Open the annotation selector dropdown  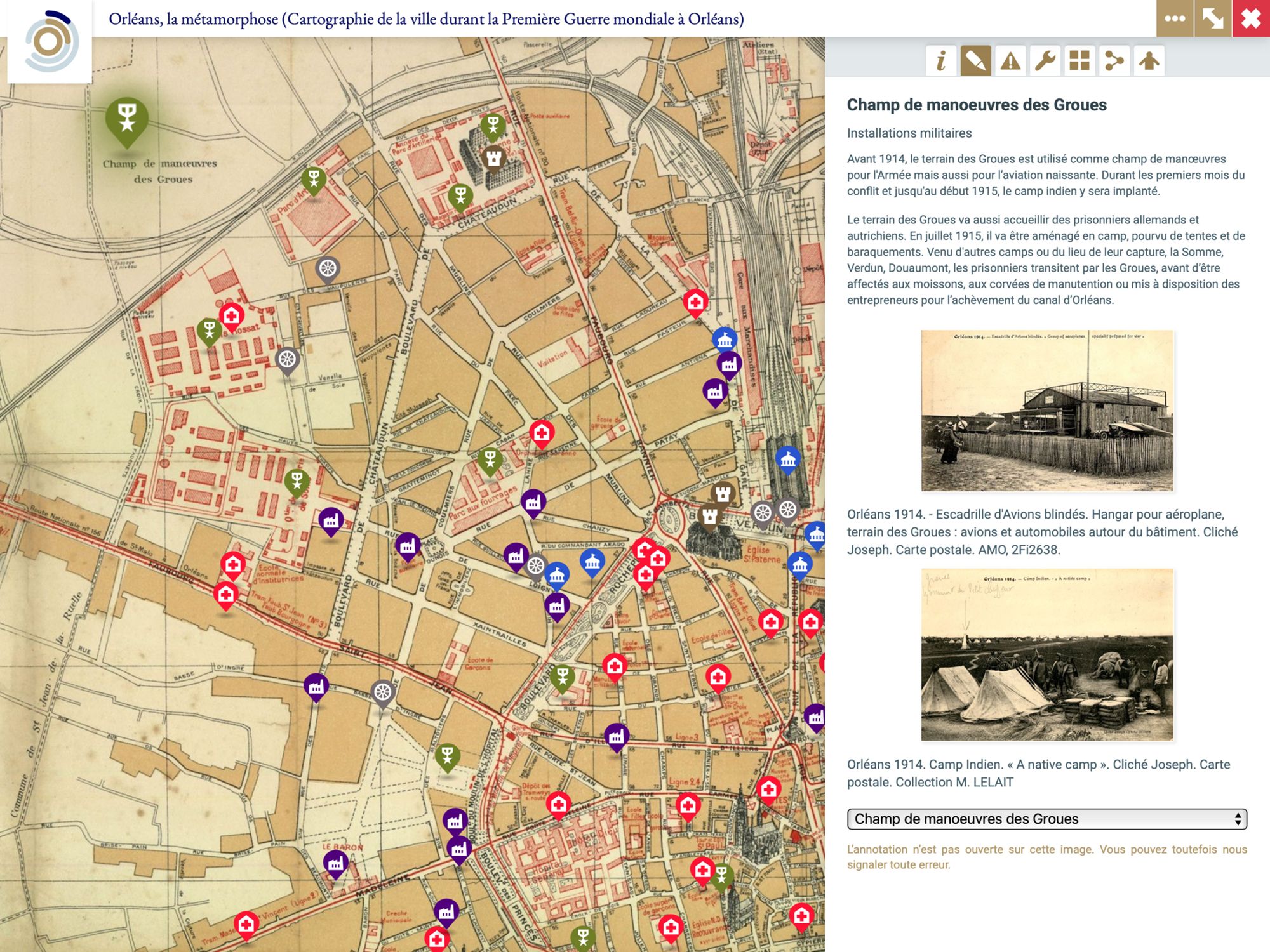[1046, 819]
